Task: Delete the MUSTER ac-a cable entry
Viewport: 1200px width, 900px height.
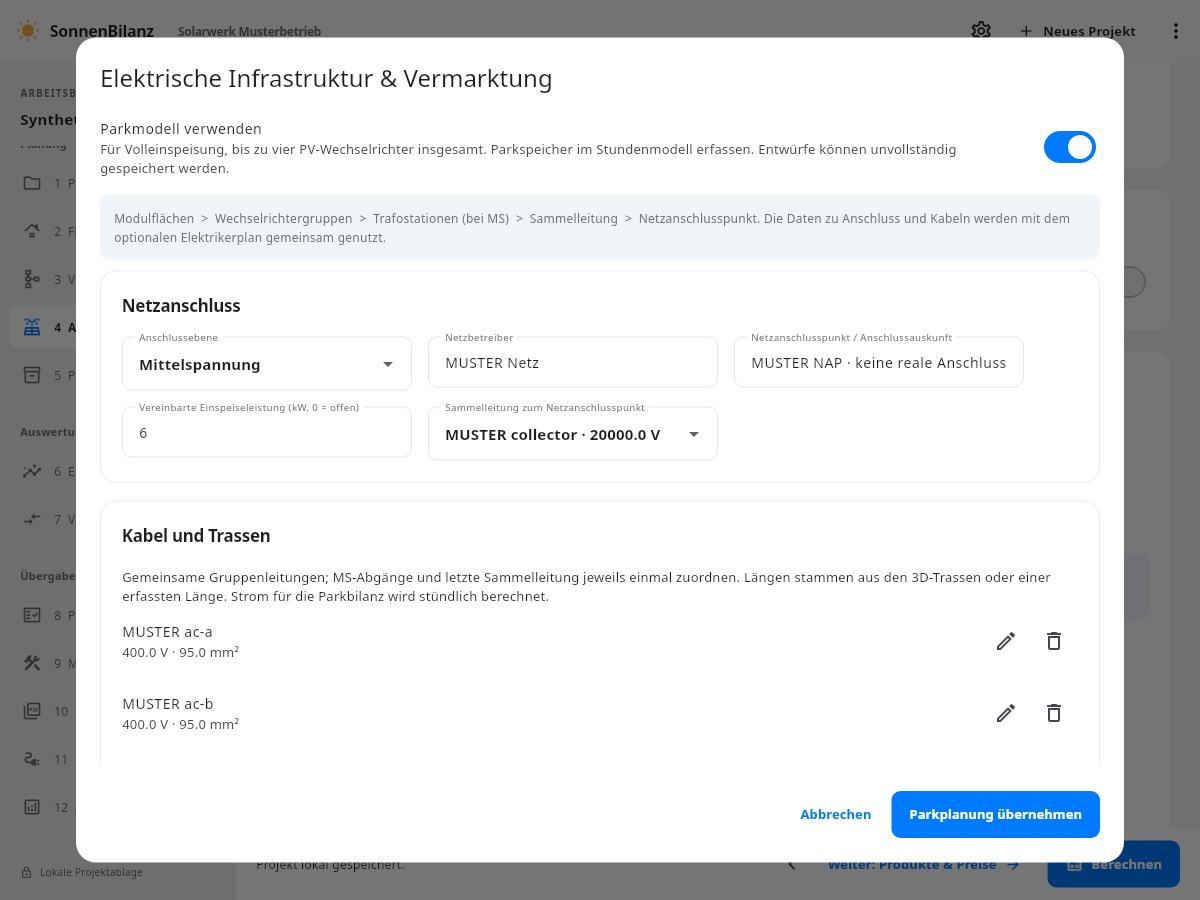Action: [1054, 641]
